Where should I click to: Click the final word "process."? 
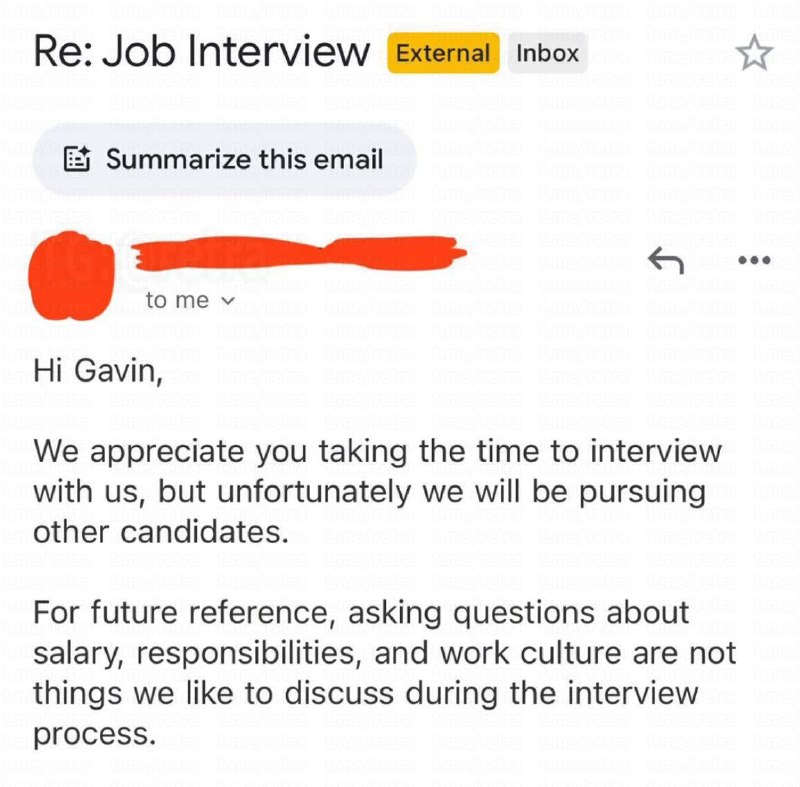[95, 735]
